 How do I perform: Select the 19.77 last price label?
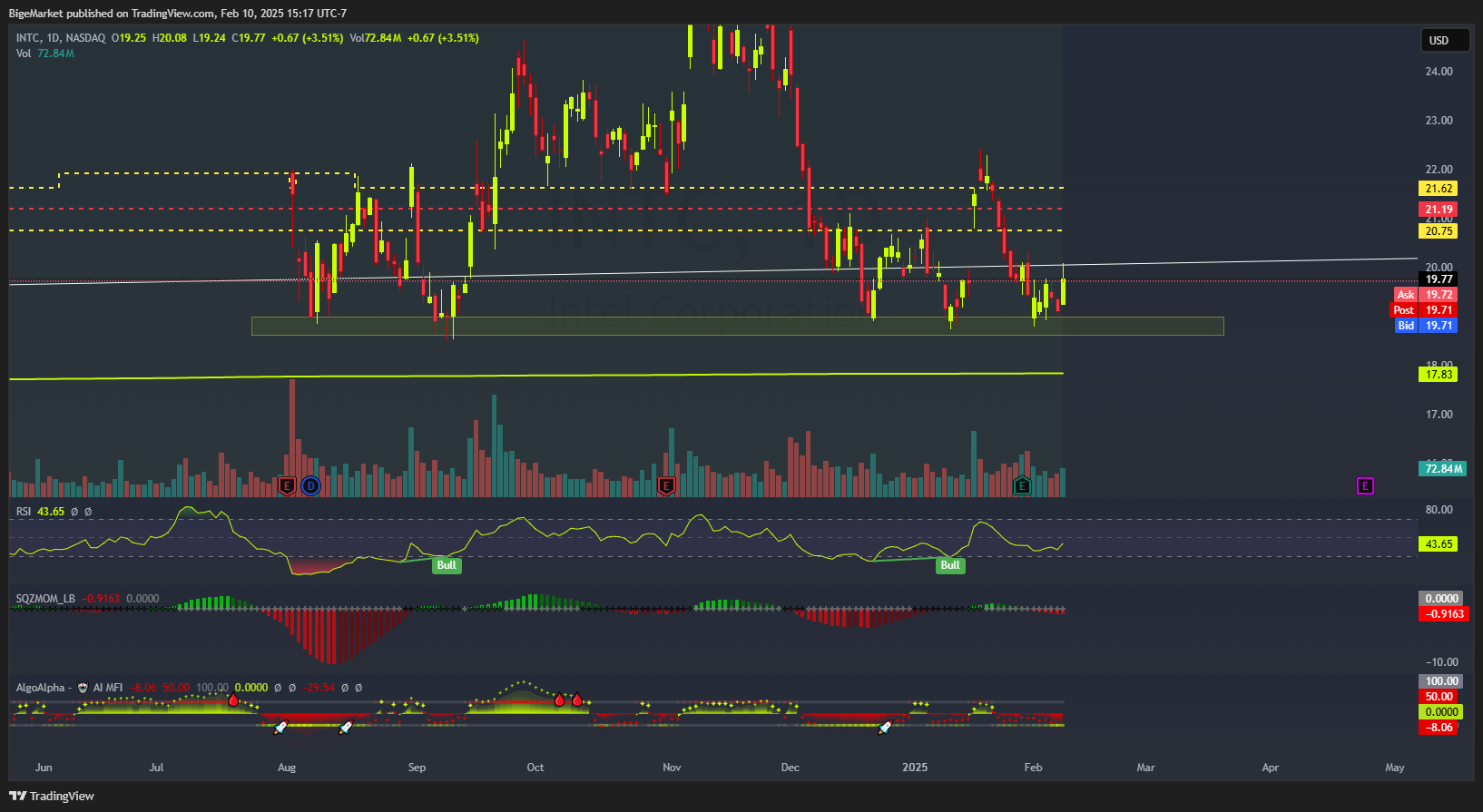[1439, 279]
